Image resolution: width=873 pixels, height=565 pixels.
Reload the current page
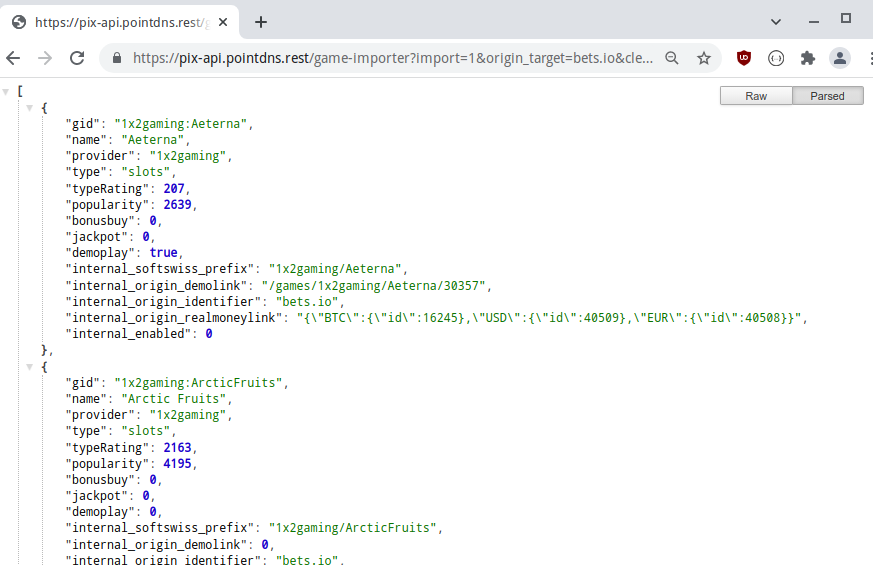tap(77, 58)
